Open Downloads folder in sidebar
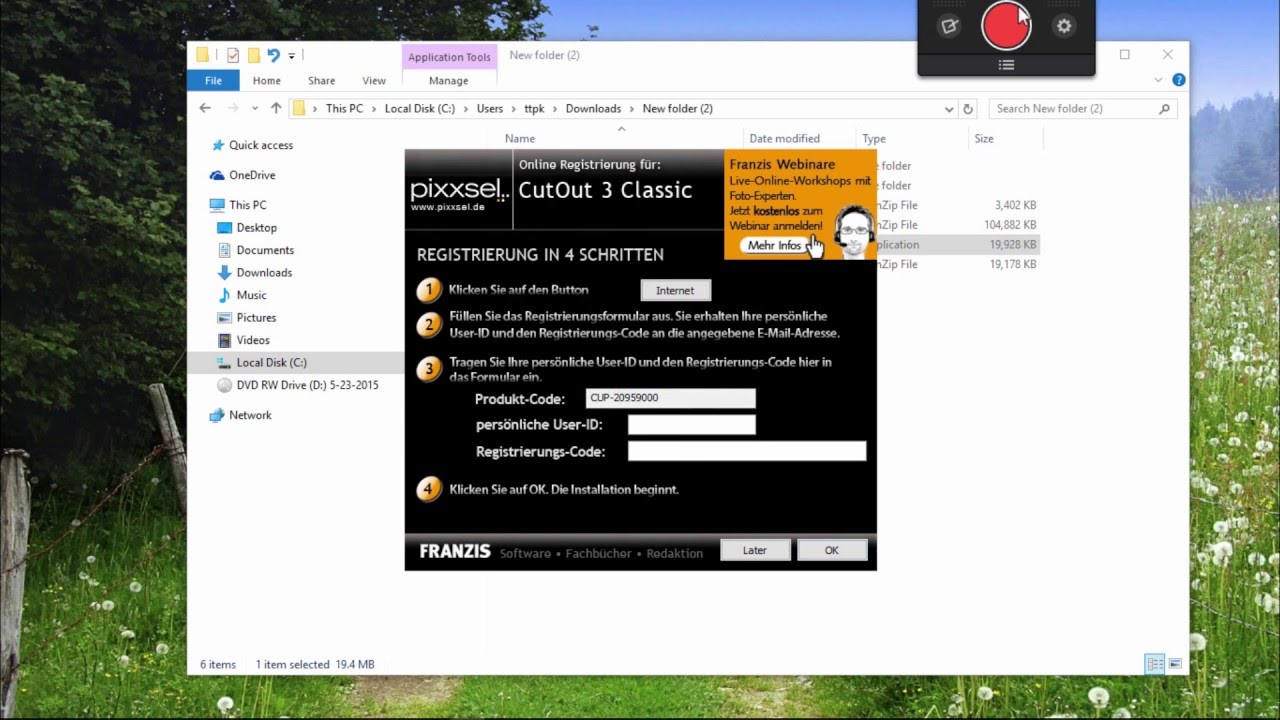Viewport: 1280px width, 720px height. coord(264,273)
